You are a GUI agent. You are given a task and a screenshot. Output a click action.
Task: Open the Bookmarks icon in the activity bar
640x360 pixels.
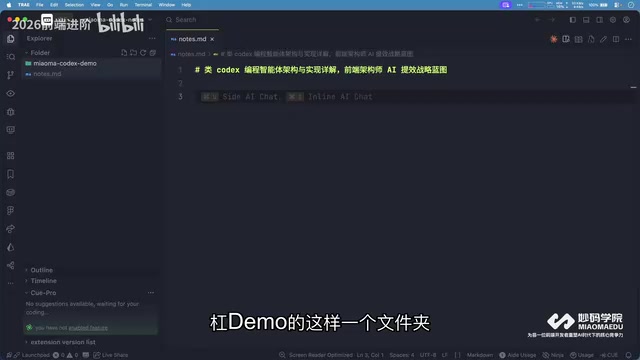[11, 174]
